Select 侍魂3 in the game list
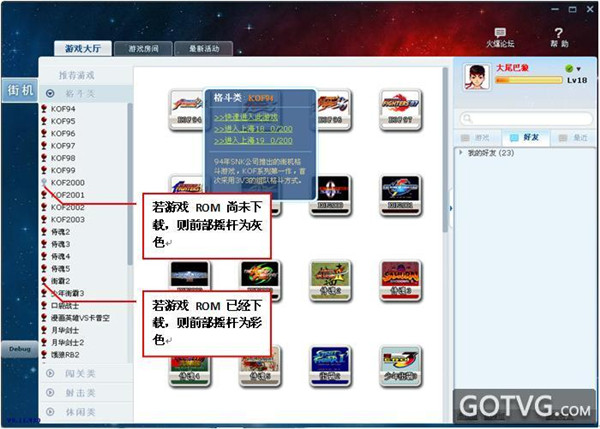The image size is (600, 429). [x=60, y=244]
